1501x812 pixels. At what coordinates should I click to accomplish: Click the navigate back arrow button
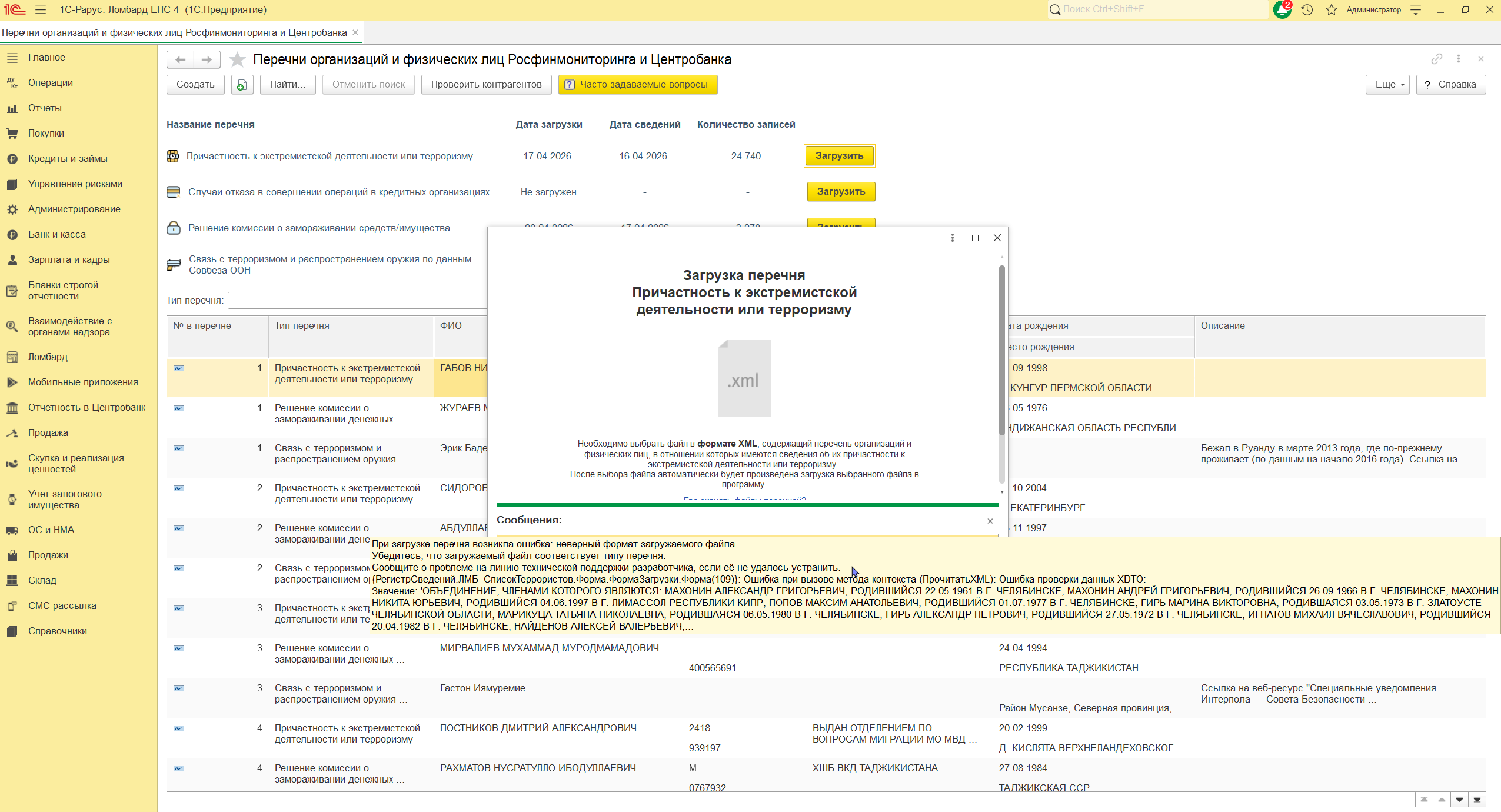(x=181, y=59)
